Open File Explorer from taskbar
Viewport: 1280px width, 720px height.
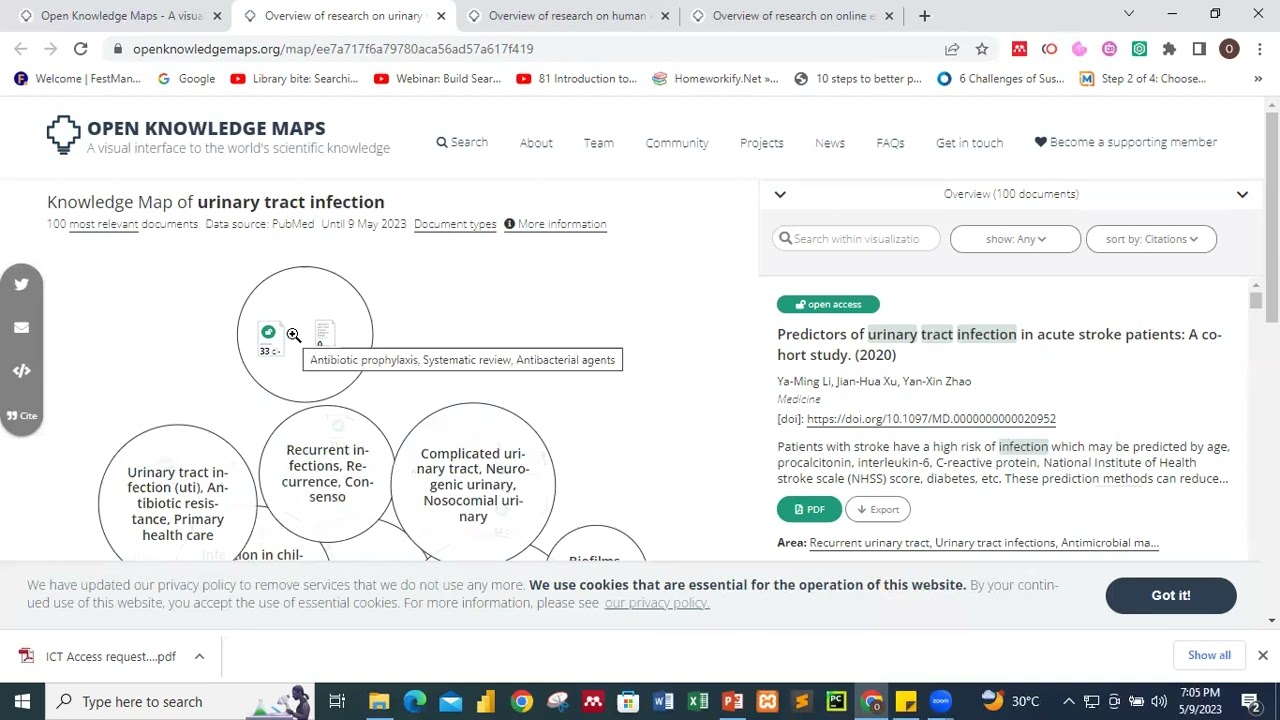(x=379, y=701)
